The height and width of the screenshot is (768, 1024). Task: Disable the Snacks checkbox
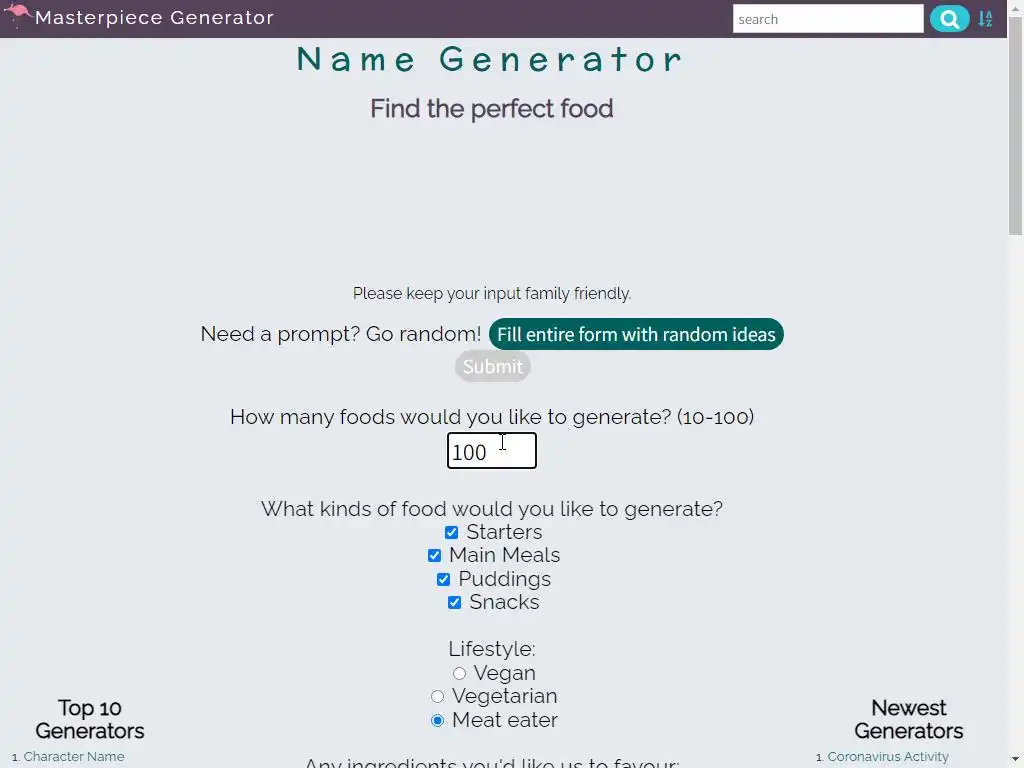click(x=455, y=603)
